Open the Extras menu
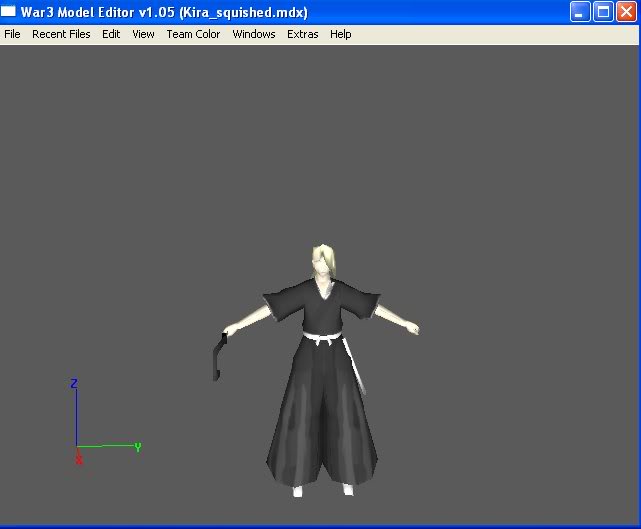Viewport: 641px width, 529px height. click(x=303, y=34)
